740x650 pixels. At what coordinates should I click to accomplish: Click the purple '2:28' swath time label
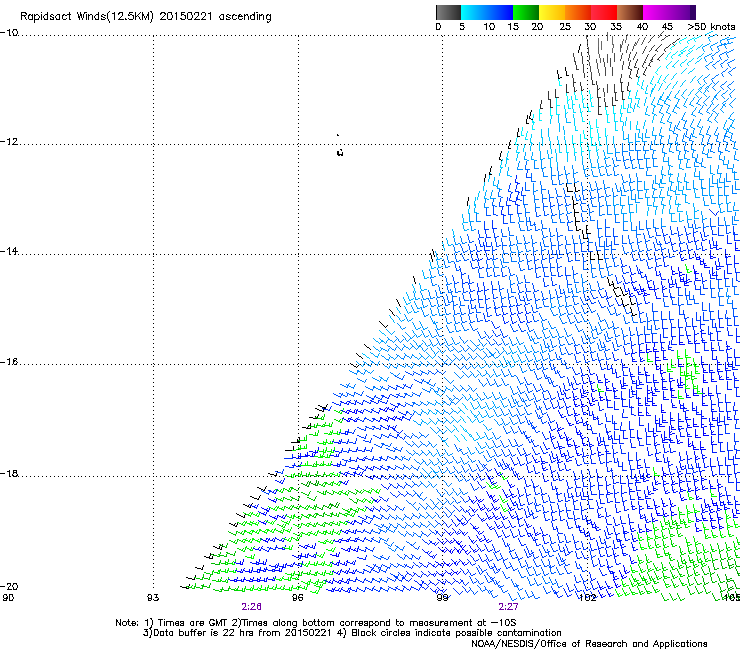(252, 607)
